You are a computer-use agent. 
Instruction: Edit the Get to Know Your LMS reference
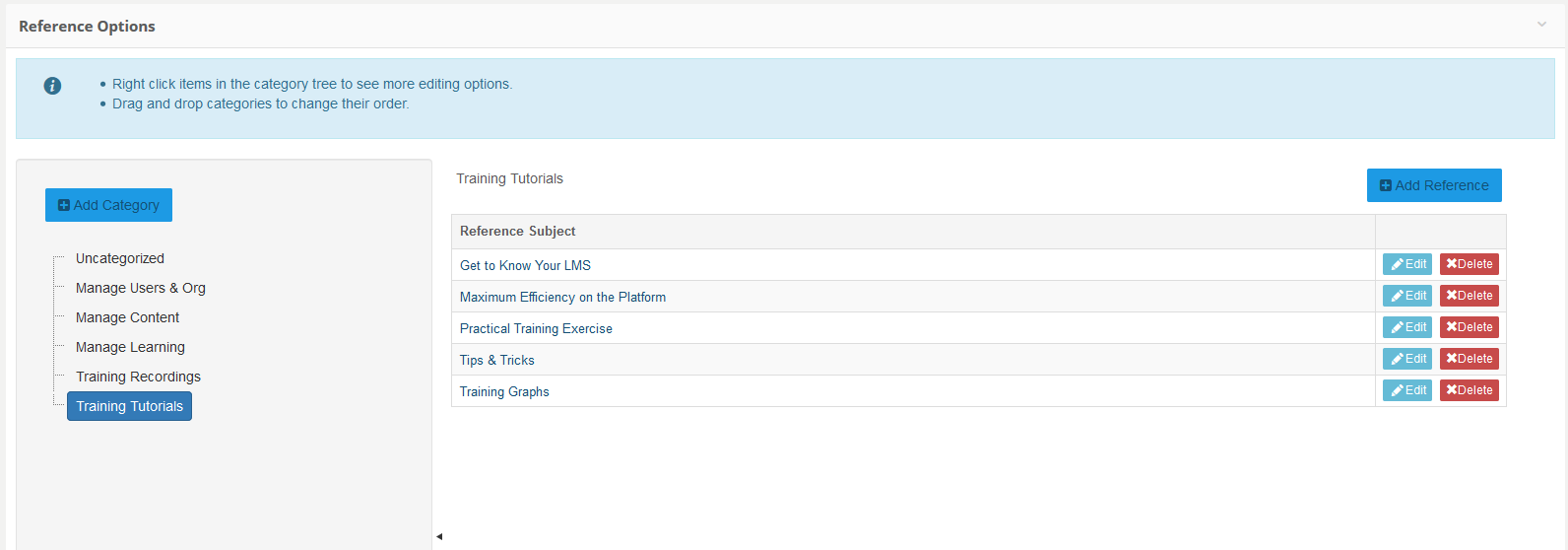click(1406, 264)
